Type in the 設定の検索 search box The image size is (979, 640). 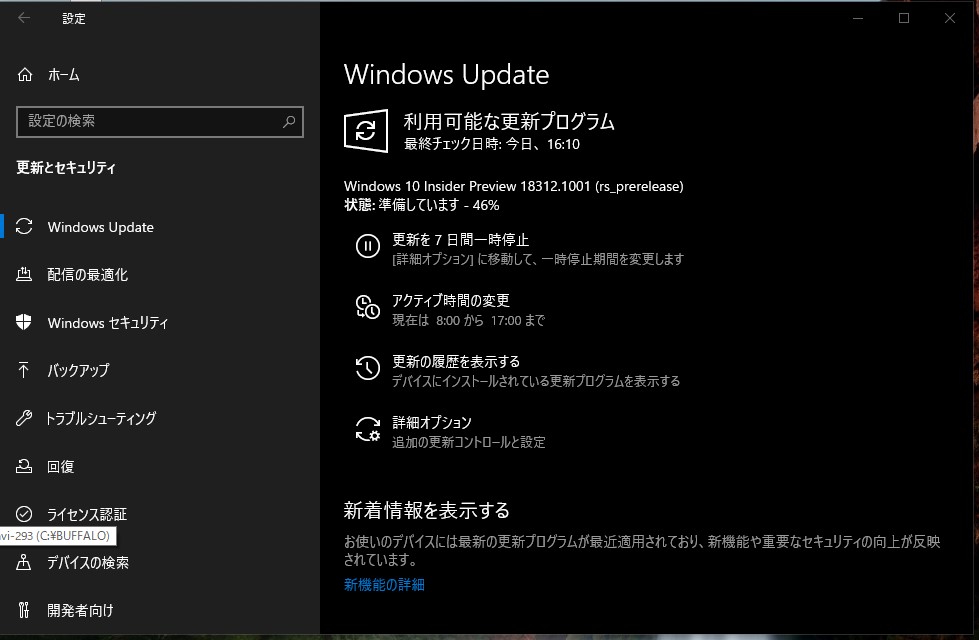150,122
